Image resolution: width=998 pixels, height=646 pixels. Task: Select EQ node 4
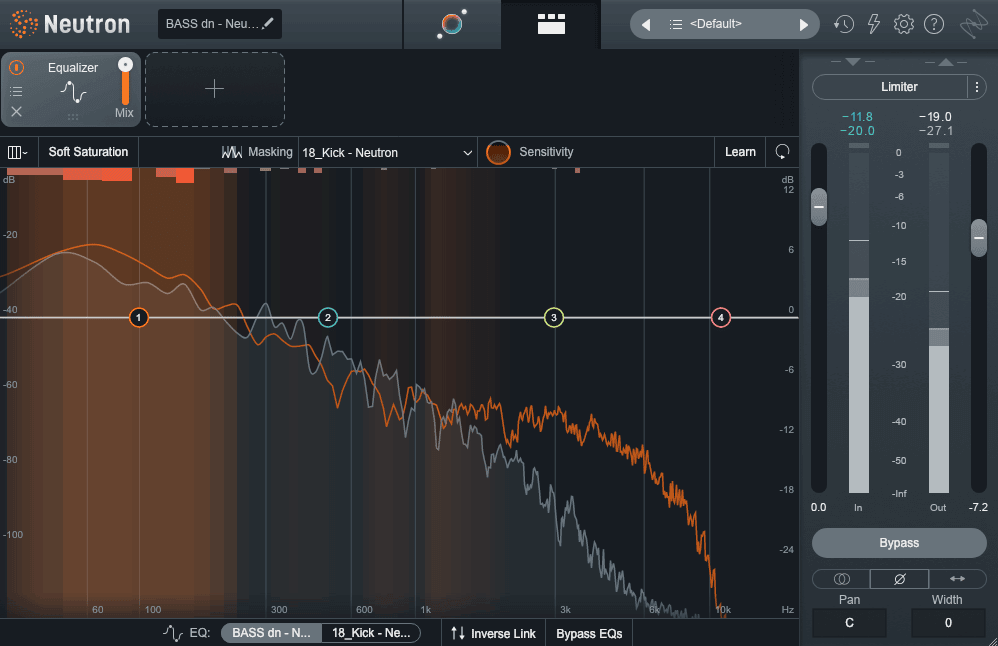pyautogui.click(x=720, y=317)
